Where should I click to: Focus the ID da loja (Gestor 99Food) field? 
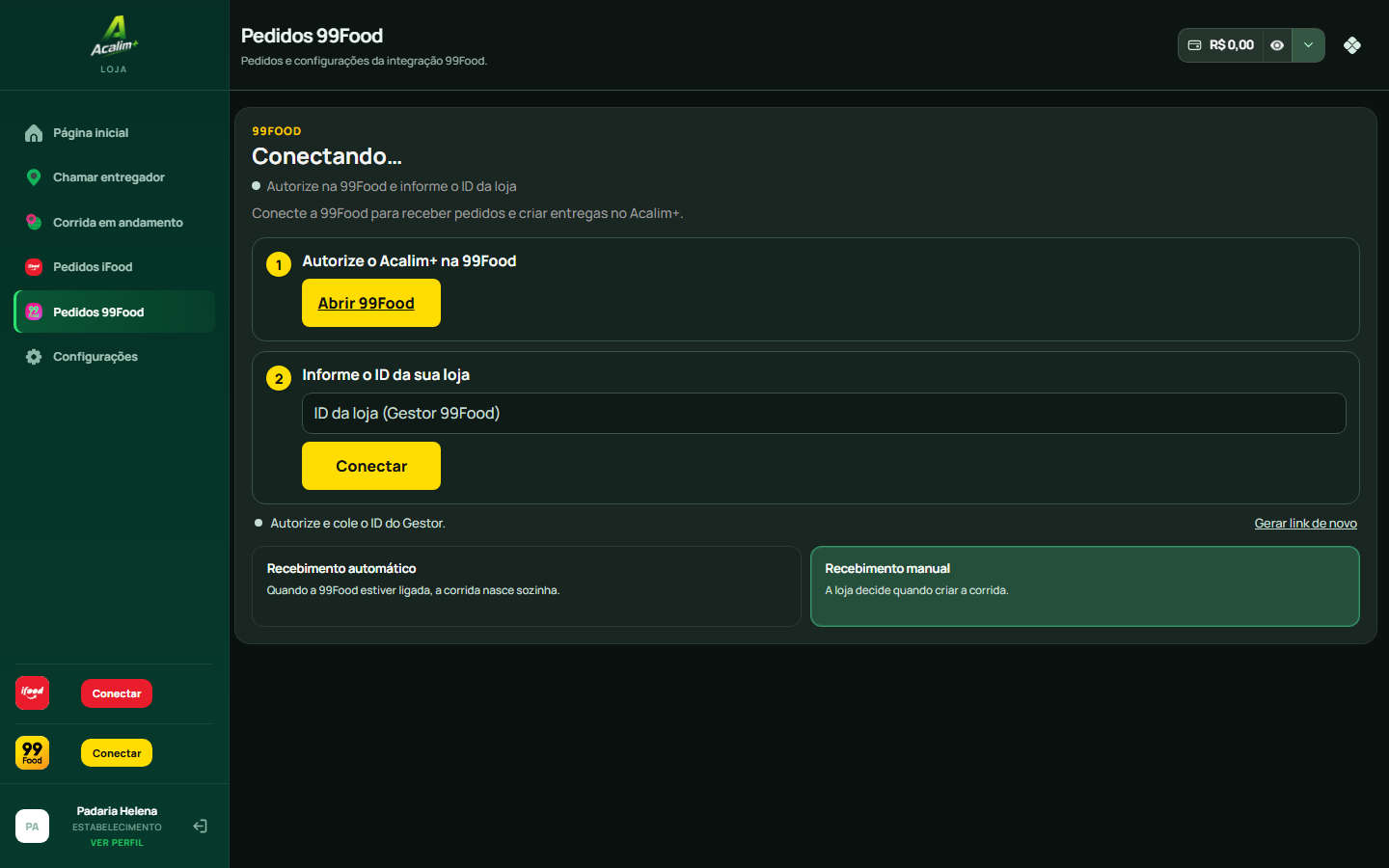[x=824, y=413]
